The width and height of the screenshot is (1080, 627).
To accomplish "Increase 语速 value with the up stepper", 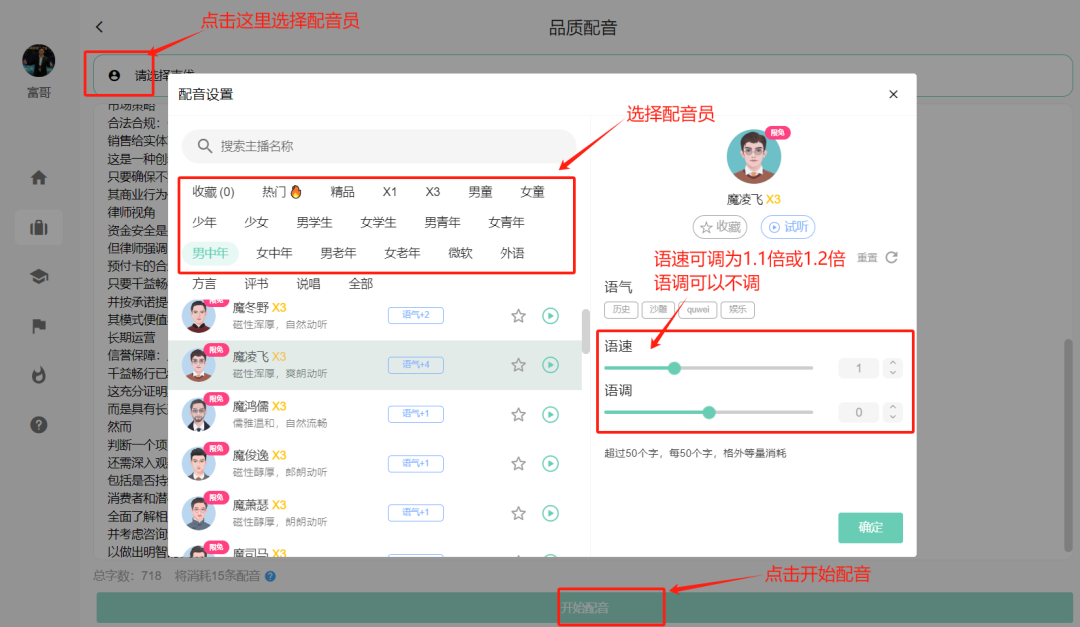I will pyautogui.click(x=893, y=363).
